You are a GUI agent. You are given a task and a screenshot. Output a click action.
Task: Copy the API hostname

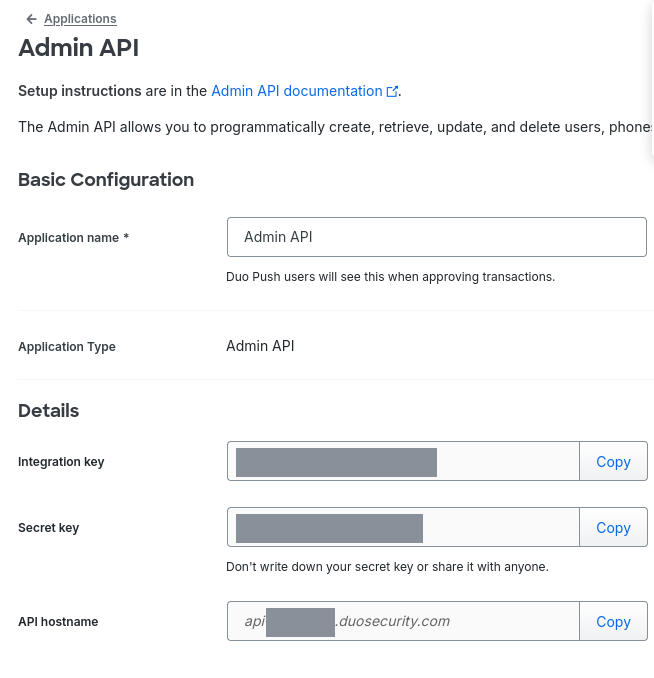(613, 621)
